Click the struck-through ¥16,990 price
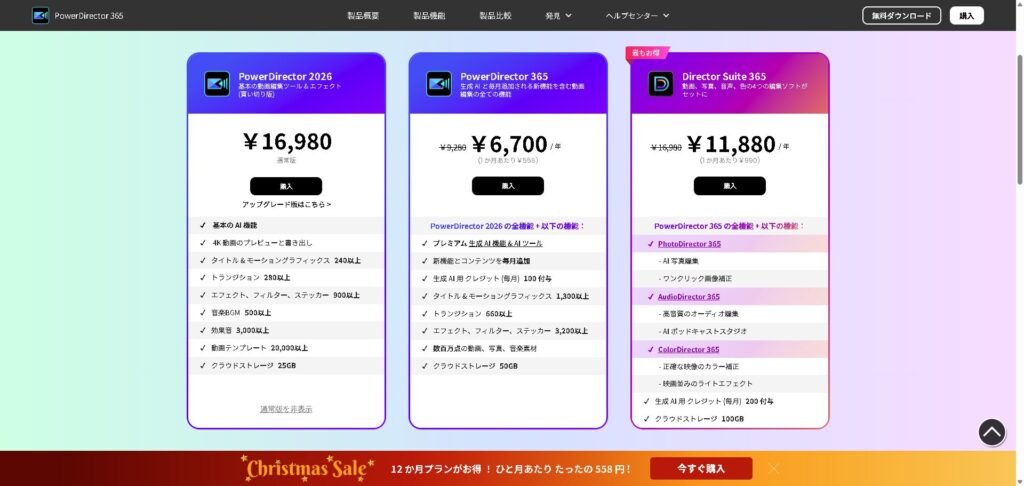This screenshot has width=1024, height=486. (x=666, y=148)
